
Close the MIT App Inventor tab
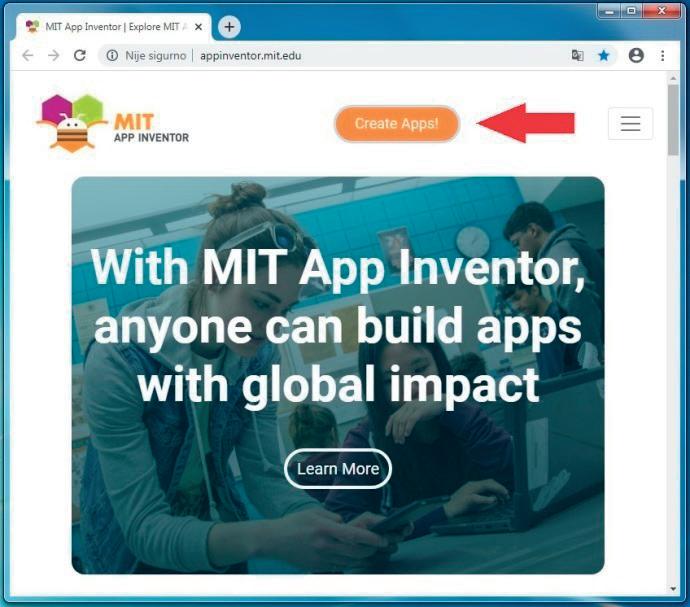coord(198,27)
